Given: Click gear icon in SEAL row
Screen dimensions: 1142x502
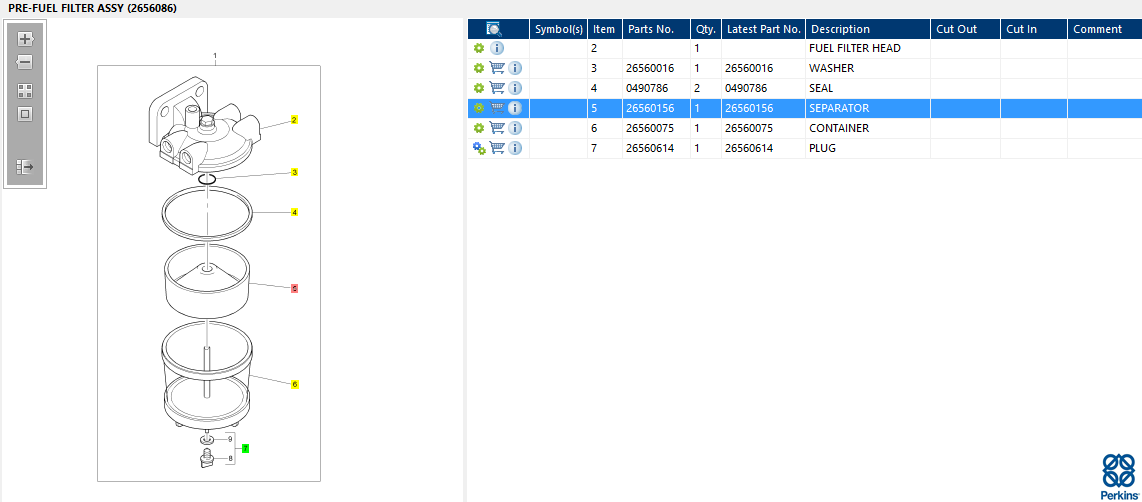Looking at the screenshot, I should 479,88.
